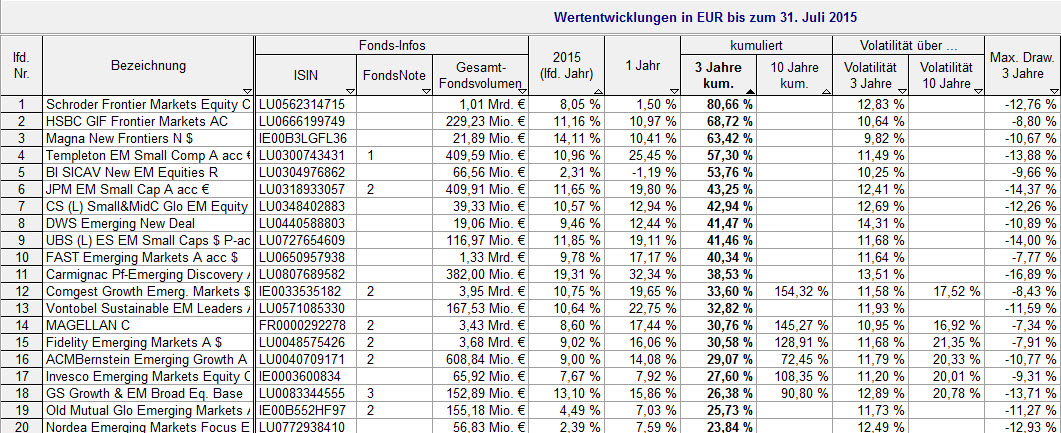Expand the Volatilität 10 Jahre filter arrow
Viewport: 1061px width, 433px height.
tap(977, 91)
